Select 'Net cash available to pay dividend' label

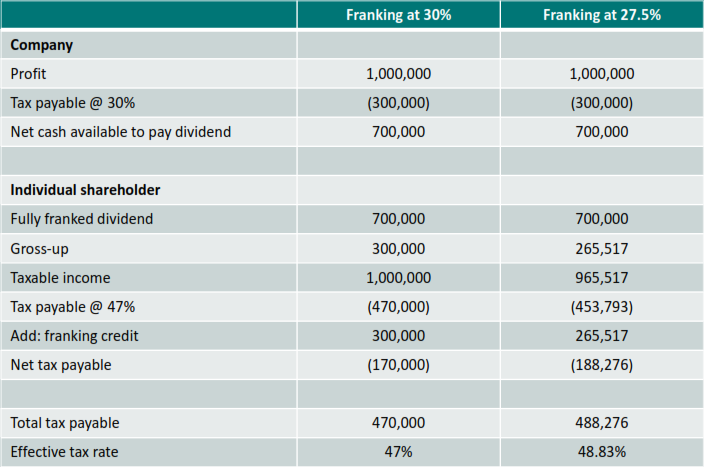121,132
